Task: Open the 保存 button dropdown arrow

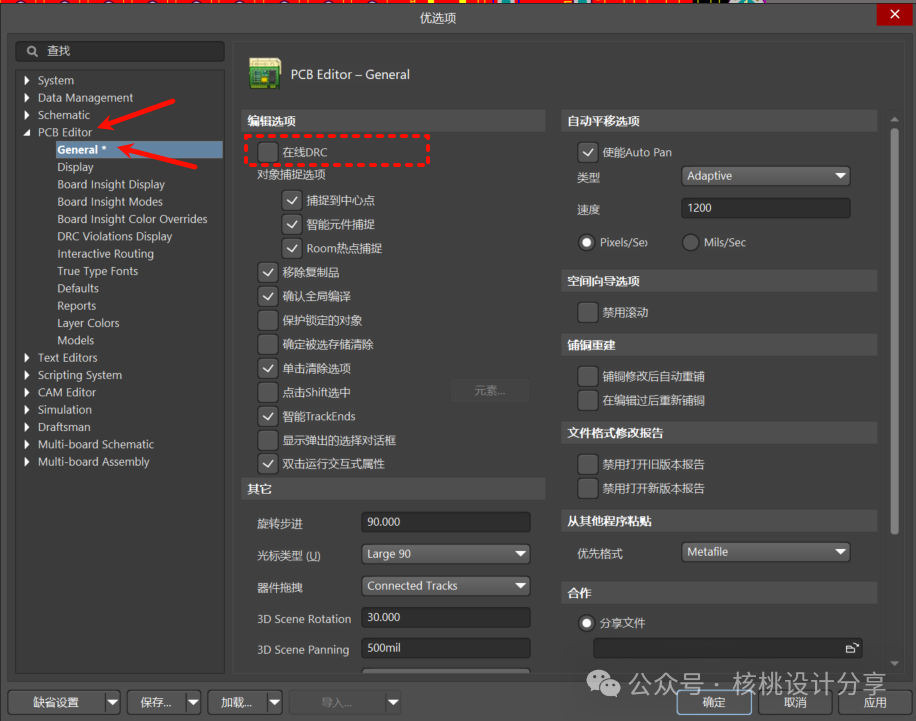Action: (193, 702)
